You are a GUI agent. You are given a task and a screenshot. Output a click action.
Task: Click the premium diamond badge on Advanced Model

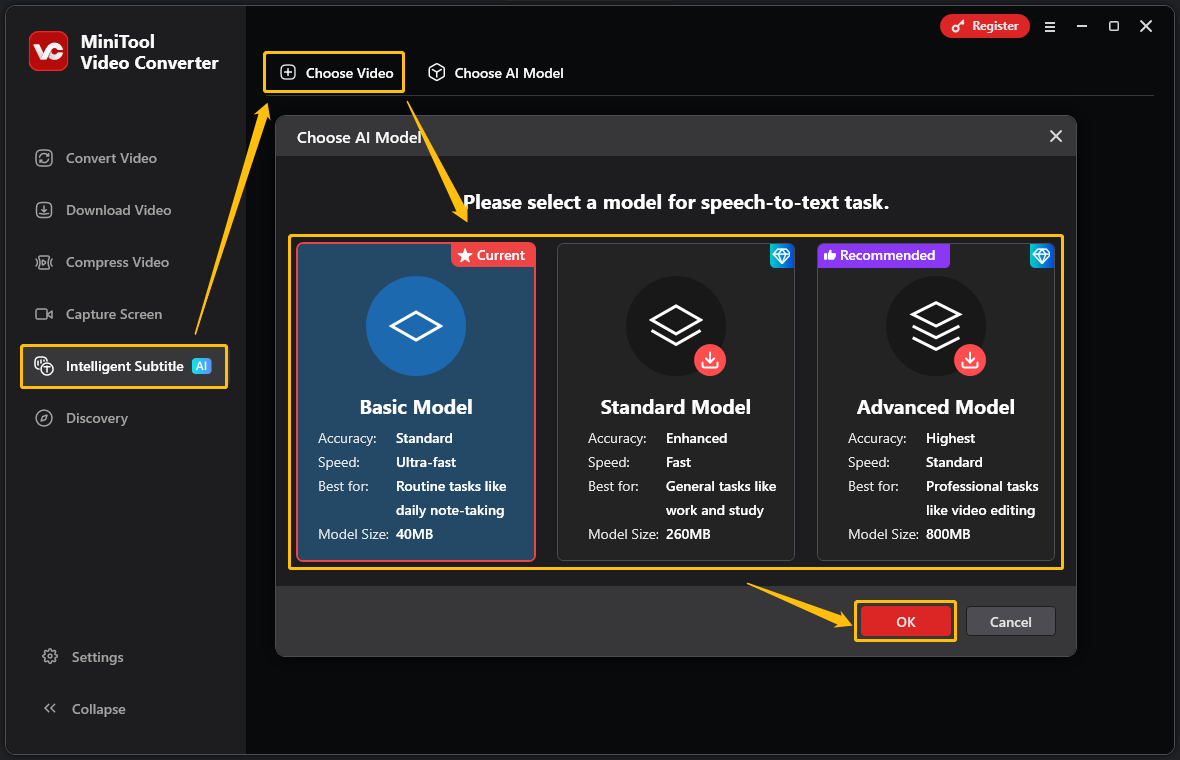tap(1041, 256)
